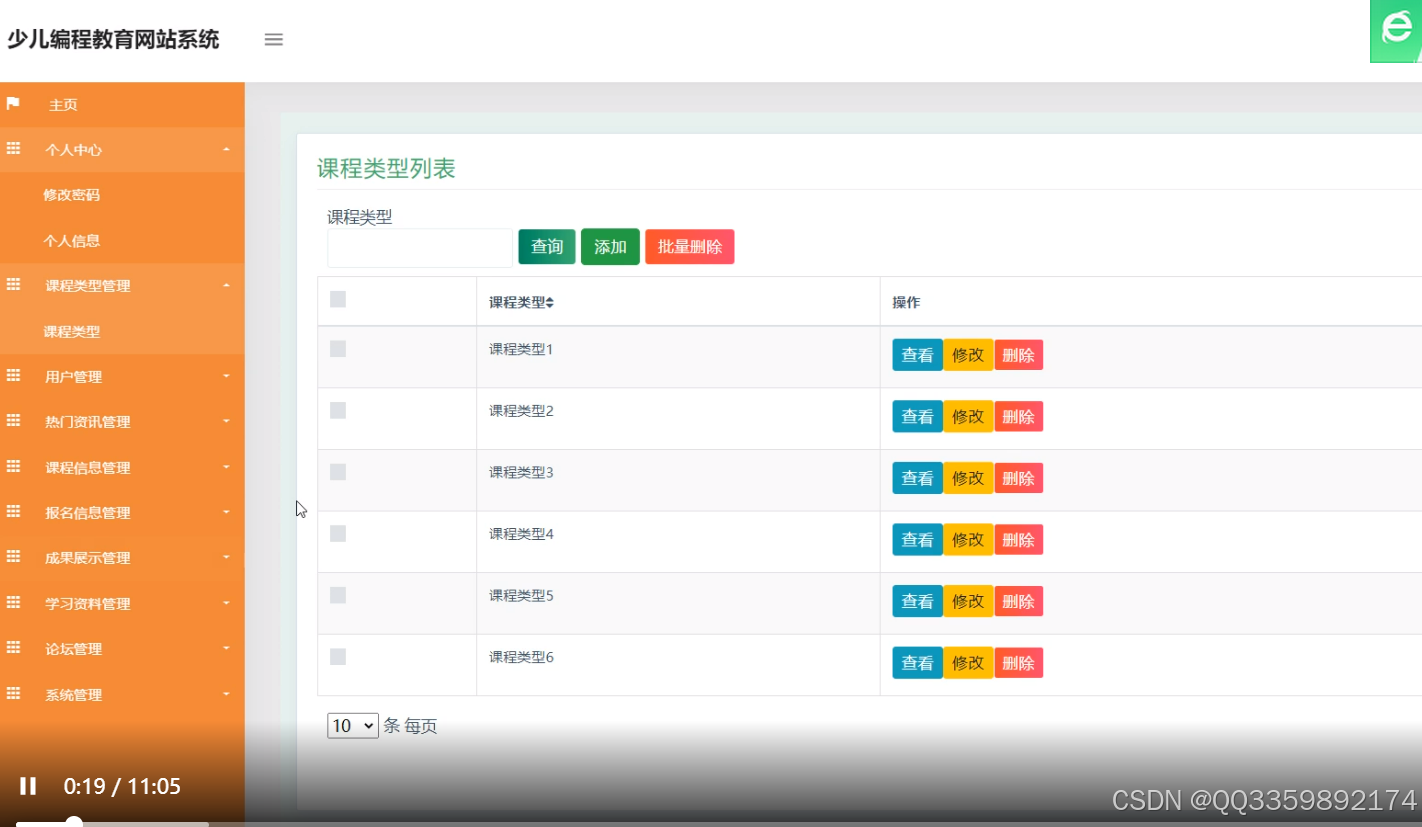1422x827 pixels.
Task: Delete 课程类型3 with 删除 button
Action: pos(1018,478)
